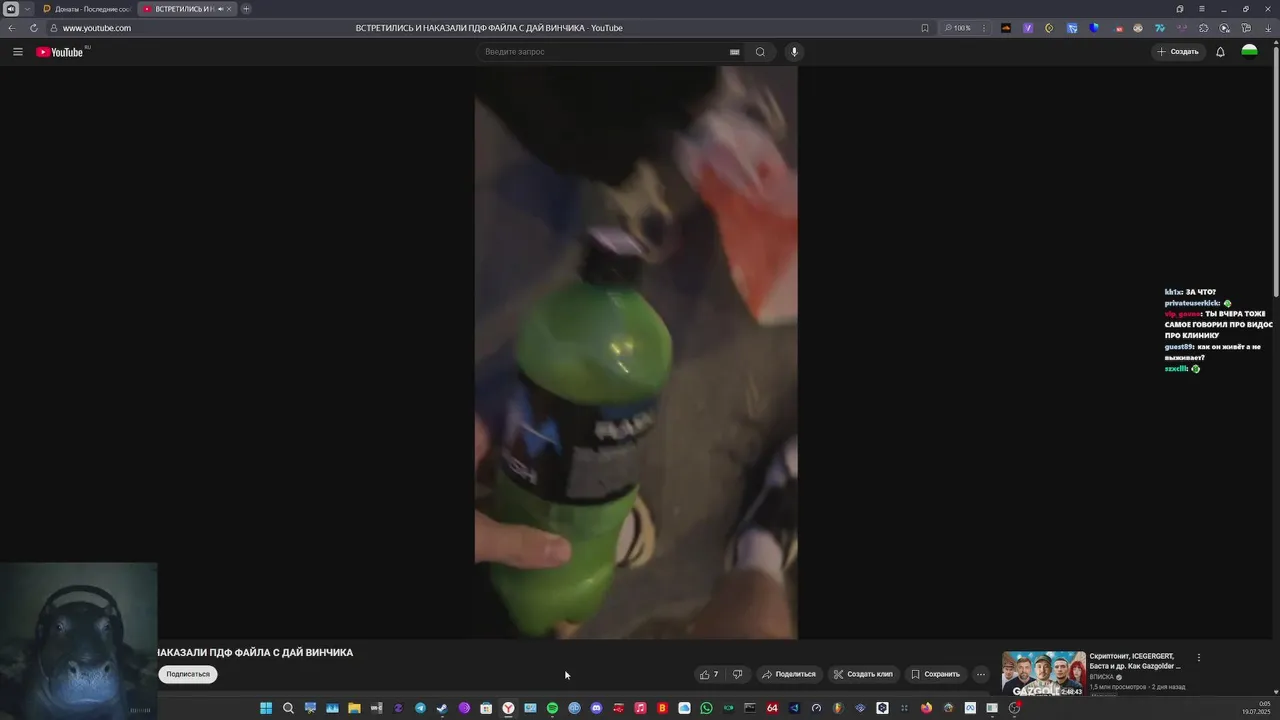
Task: Go to YouTube home via logo
Action: [60, 52]
